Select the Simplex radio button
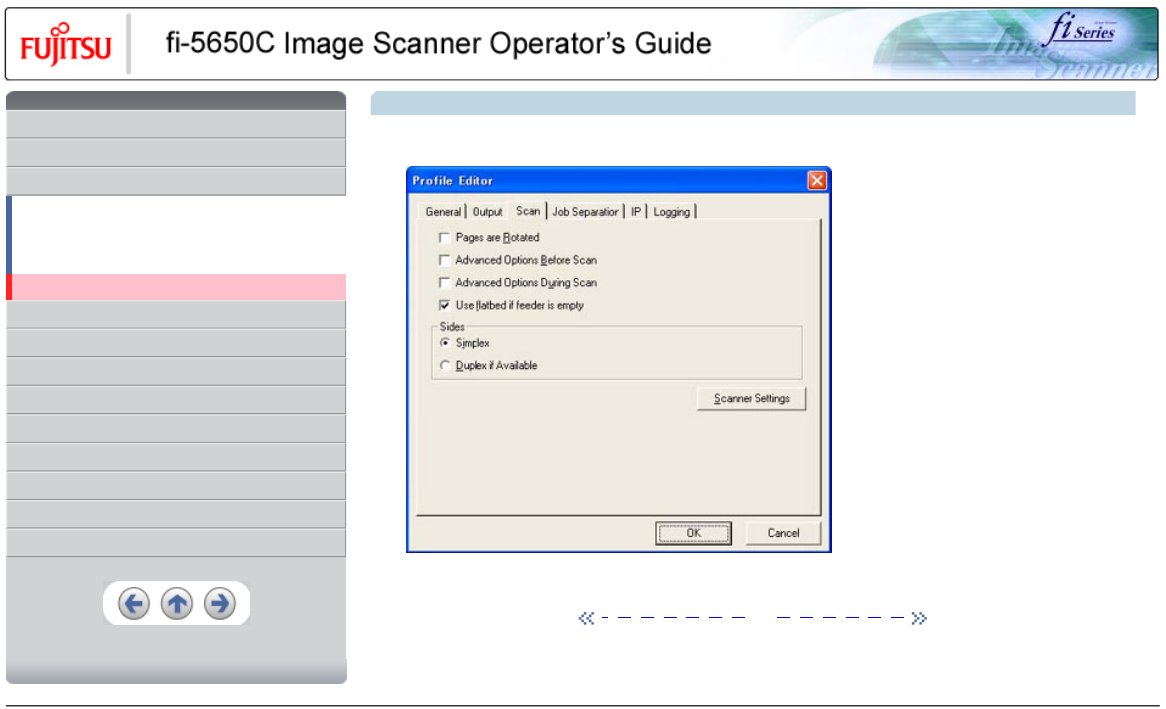This screenshot has height=709, width=1166. coord(445,343)
